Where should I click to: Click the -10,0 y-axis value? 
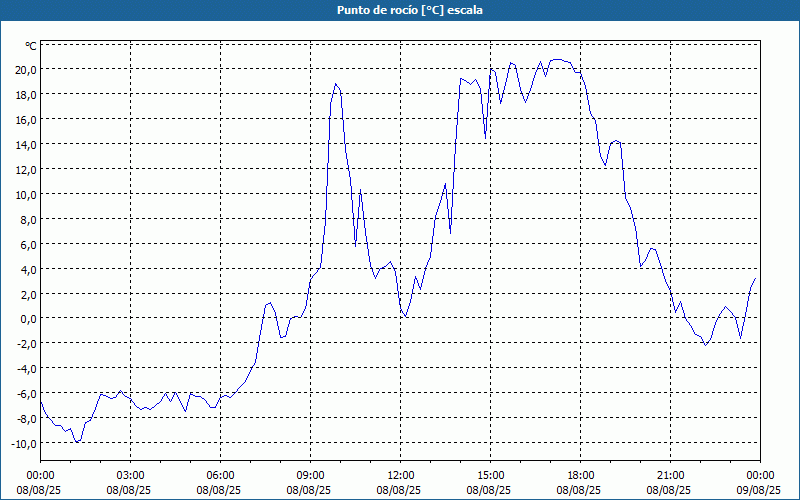pyautogui.click(x=24, y=444)
